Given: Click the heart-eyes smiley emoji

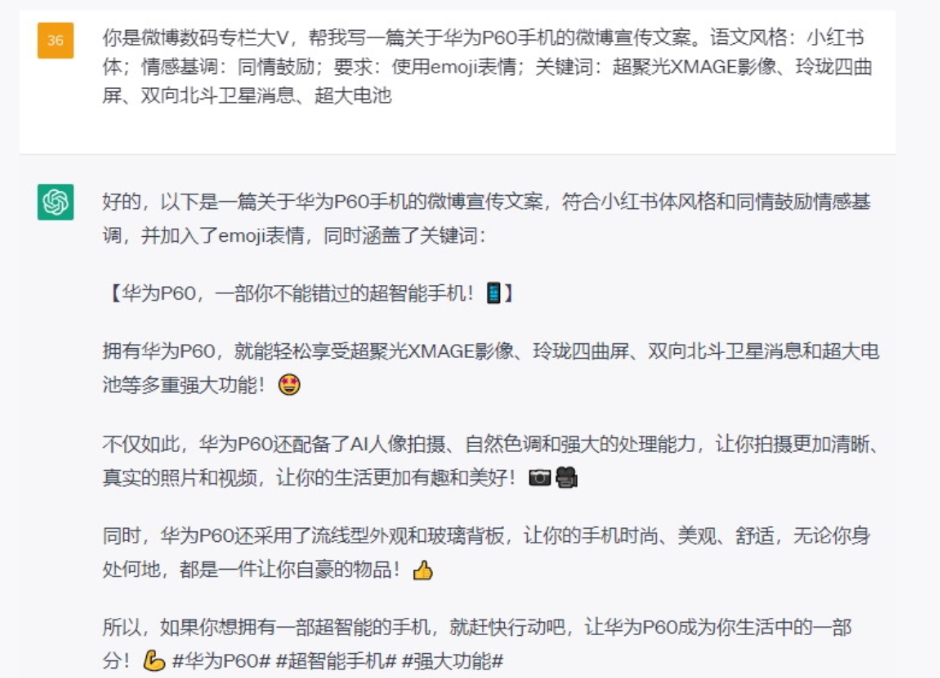Looking at the screenshot, I should pos(290,385).
